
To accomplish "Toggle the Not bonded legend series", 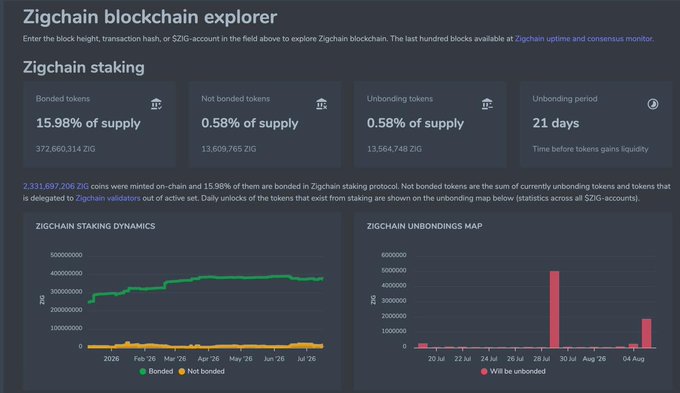I will tap(202, 371).
